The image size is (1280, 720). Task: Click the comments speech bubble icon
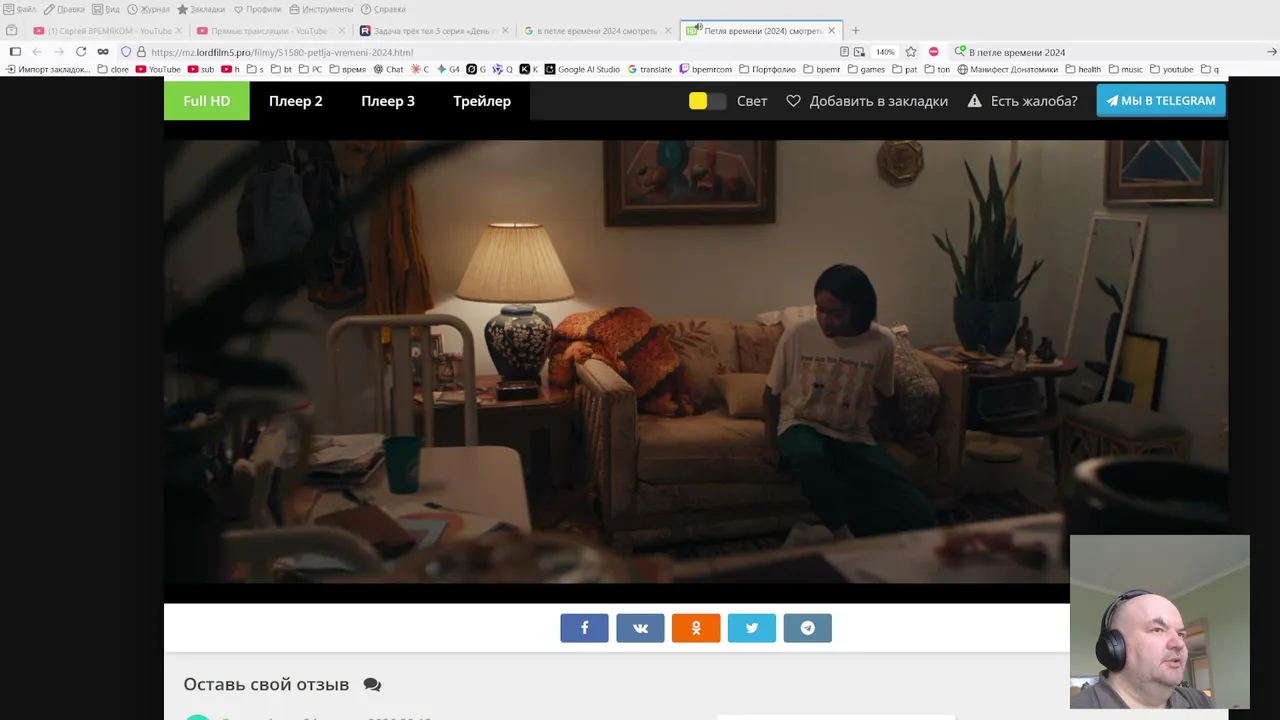[x=372, y=685]
